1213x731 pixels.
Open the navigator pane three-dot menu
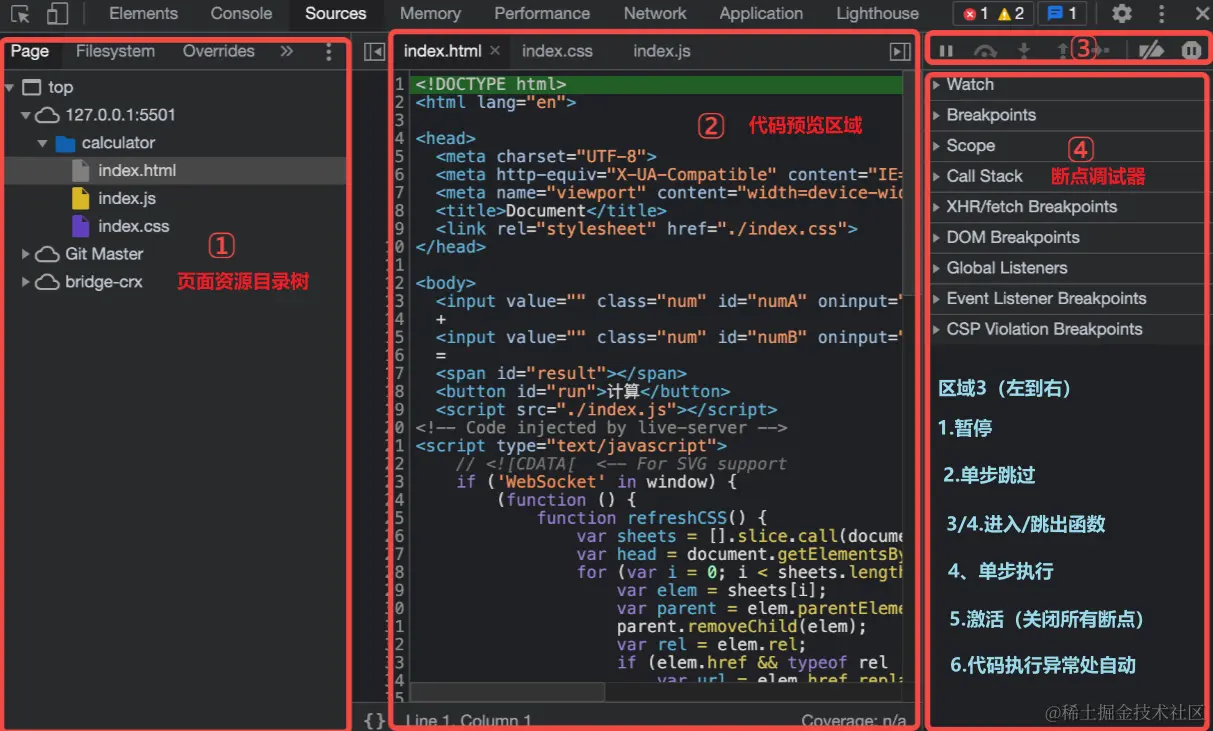pyautogui.click(x=329, y=51)
